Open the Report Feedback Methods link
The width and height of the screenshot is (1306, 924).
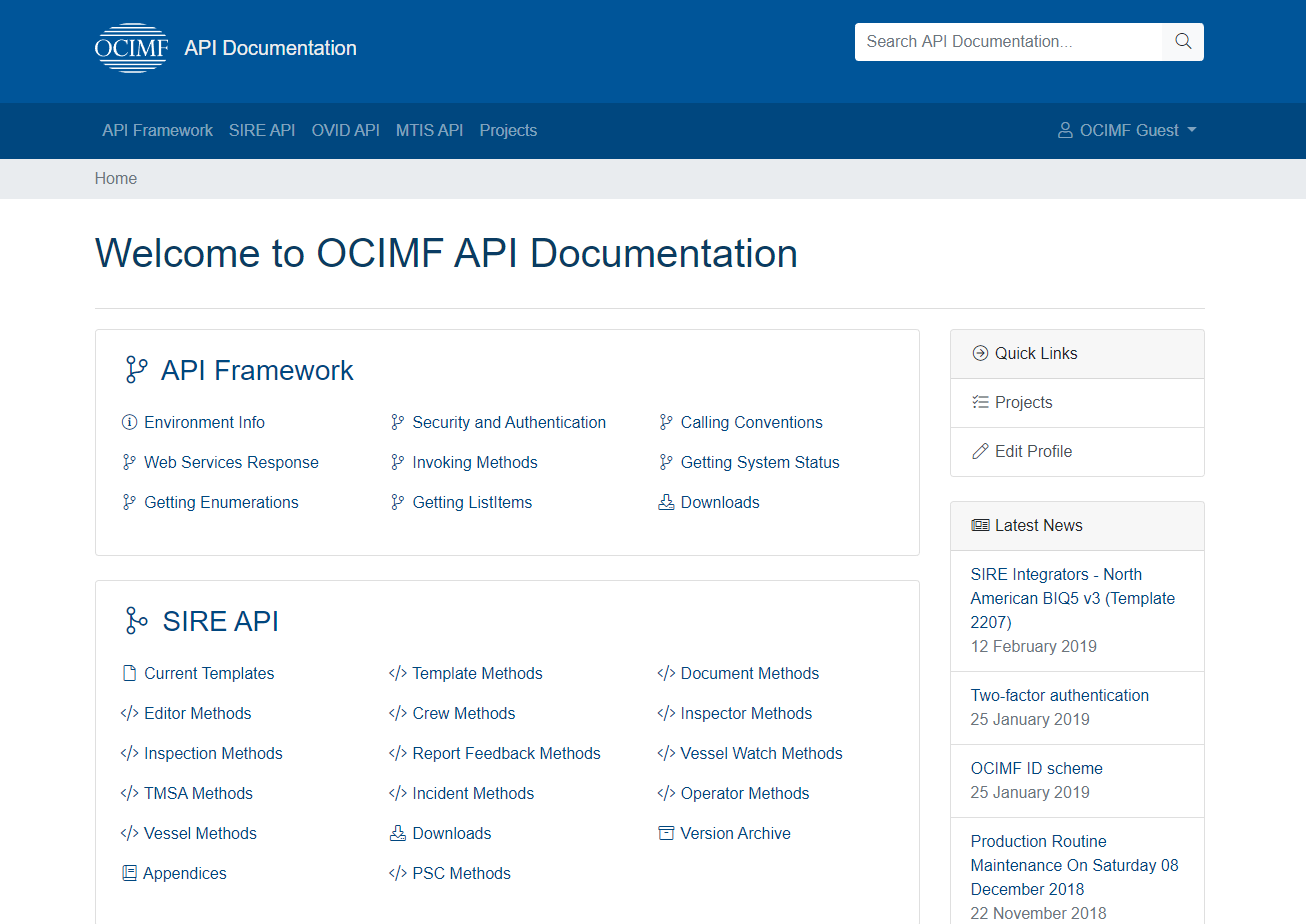click(507, 753)
